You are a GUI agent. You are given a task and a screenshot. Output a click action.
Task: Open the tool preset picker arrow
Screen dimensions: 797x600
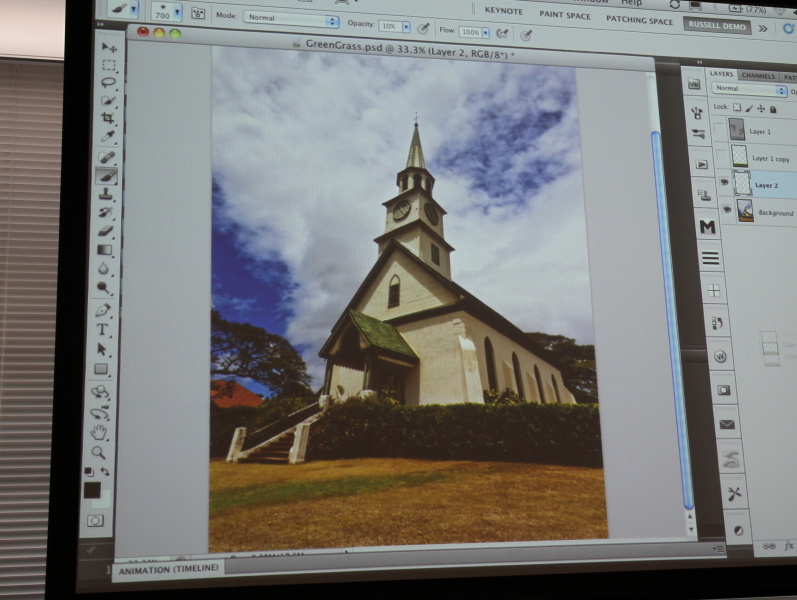[x=134, y=9]
